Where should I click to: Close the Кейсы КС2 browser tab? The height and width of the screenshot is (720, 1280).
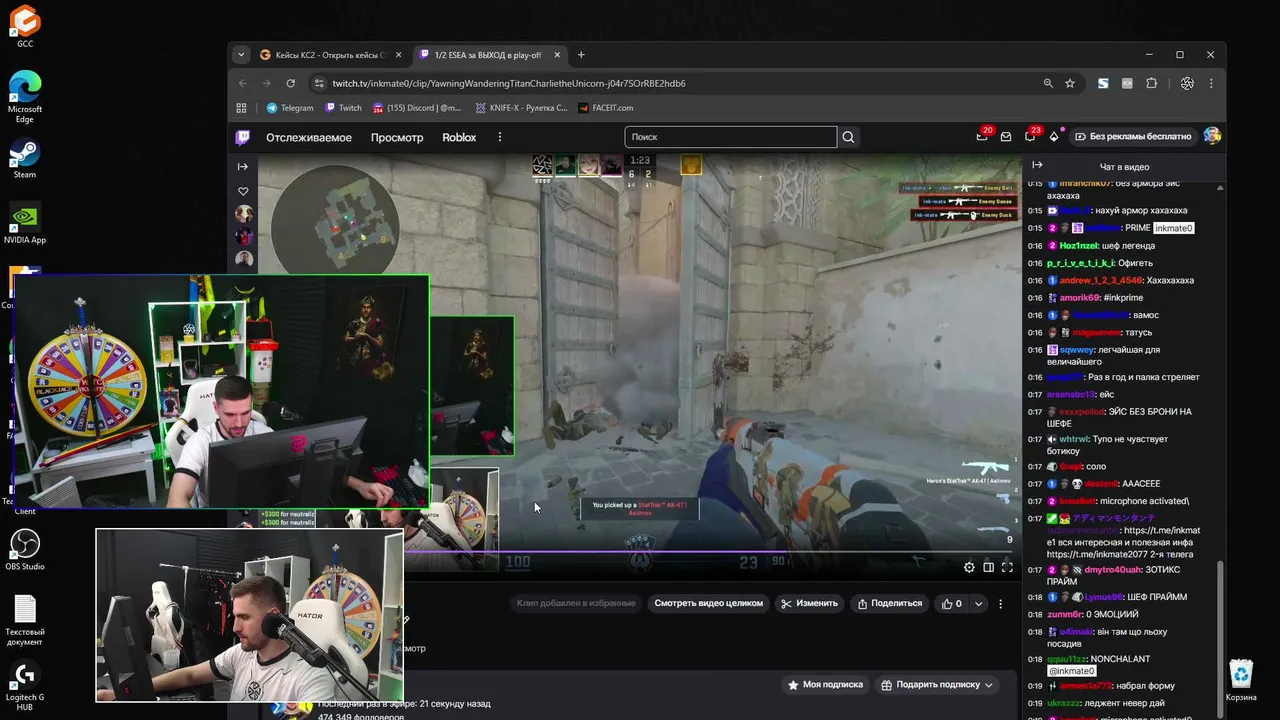point(398,55)
